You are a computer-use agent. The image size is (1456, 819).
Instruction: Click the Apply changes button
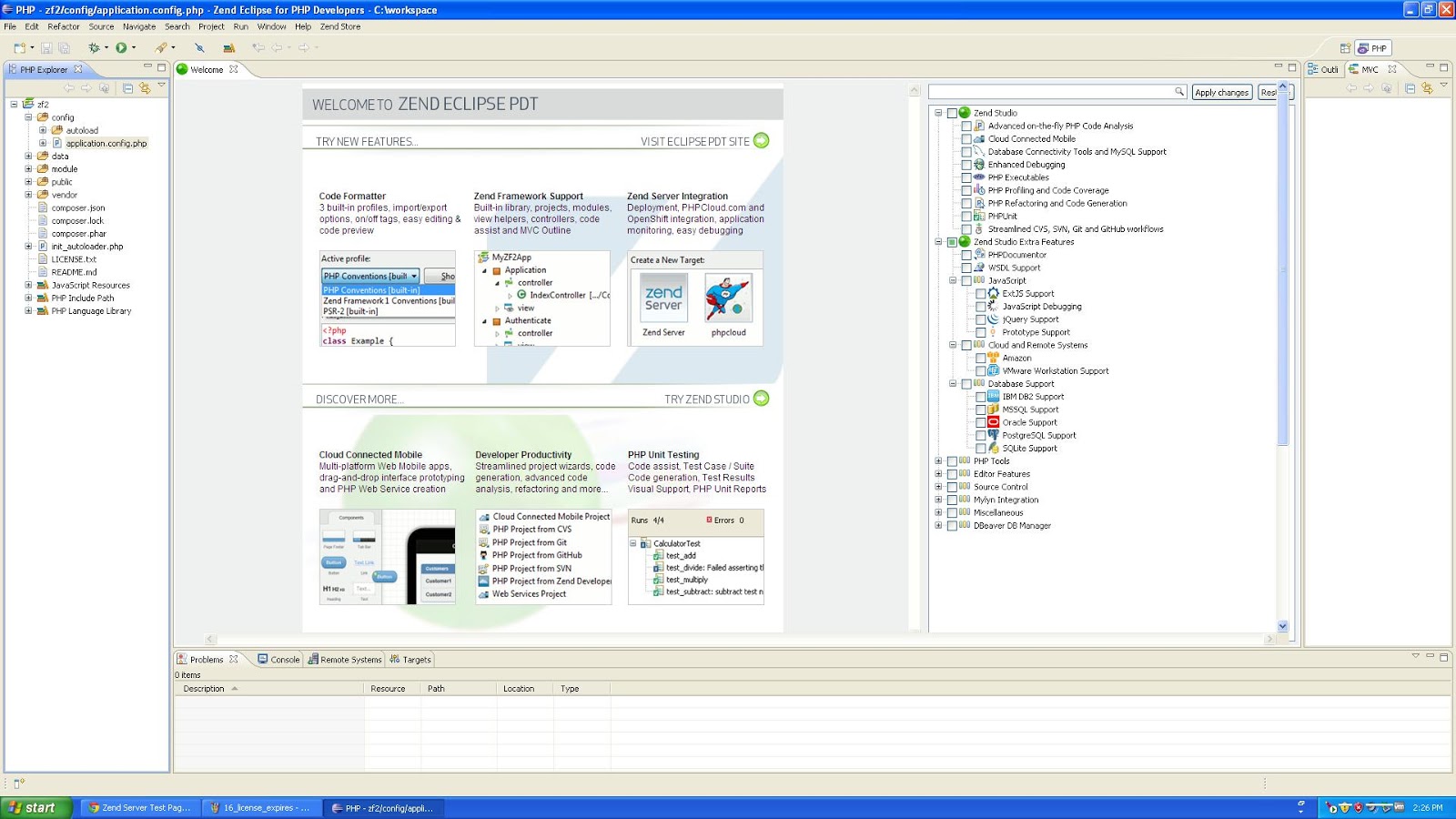pos(1221,92)
